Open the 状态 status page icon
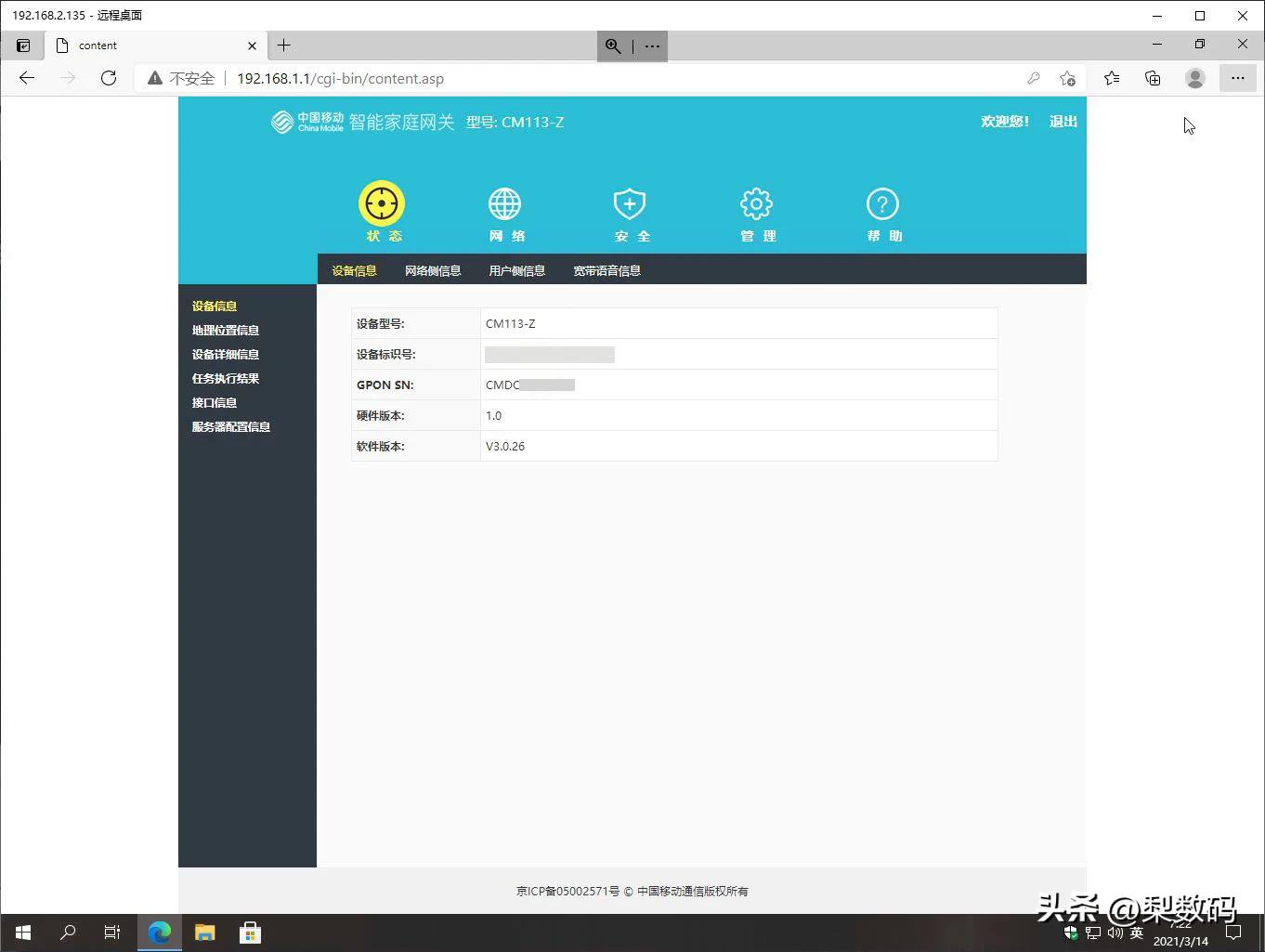This screenshot has width=1265, height=952. pyautogui.click(x=381, y=202)
